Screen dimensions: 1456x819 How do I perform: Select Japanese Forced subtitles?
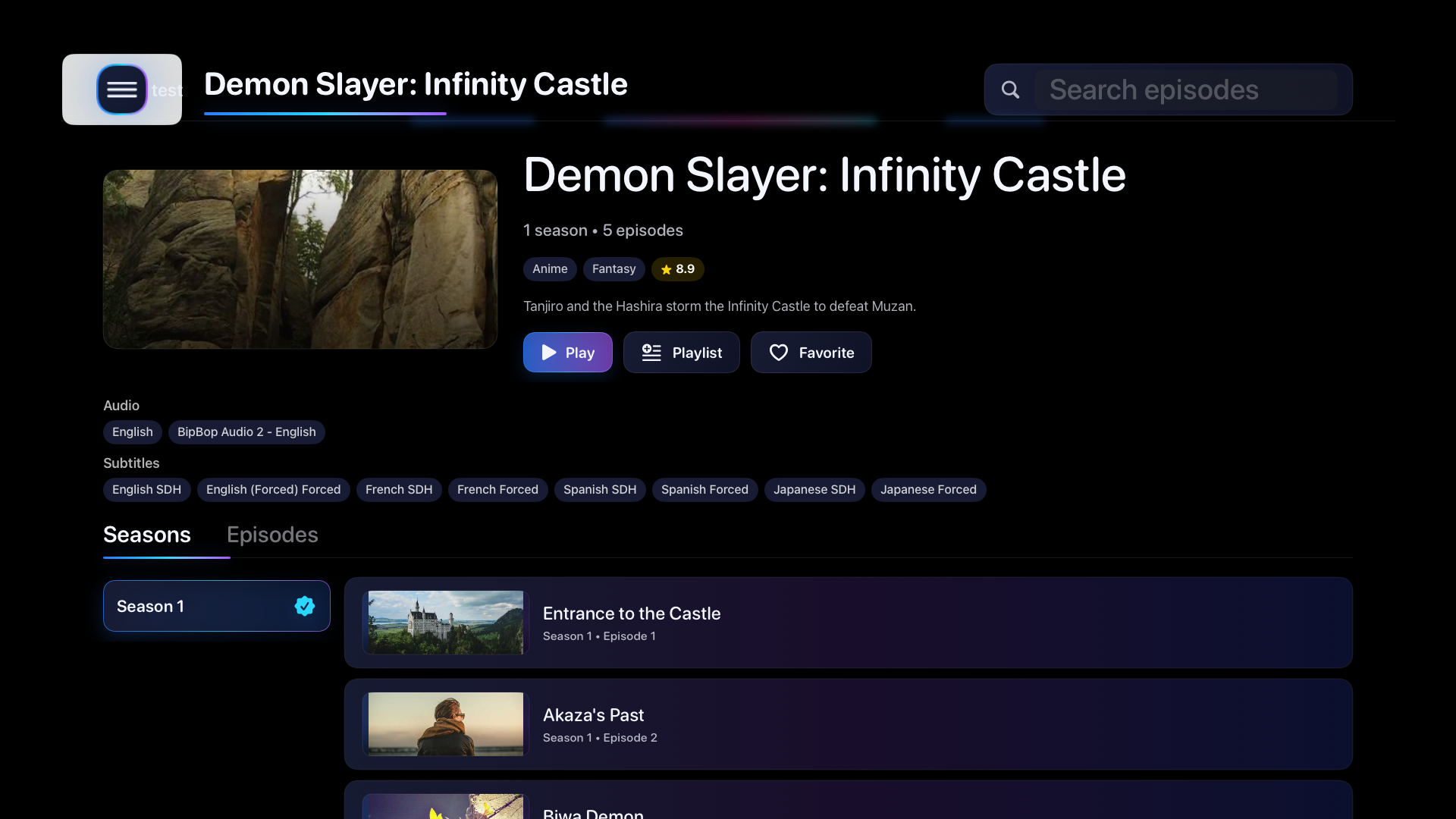coord(928,490)
